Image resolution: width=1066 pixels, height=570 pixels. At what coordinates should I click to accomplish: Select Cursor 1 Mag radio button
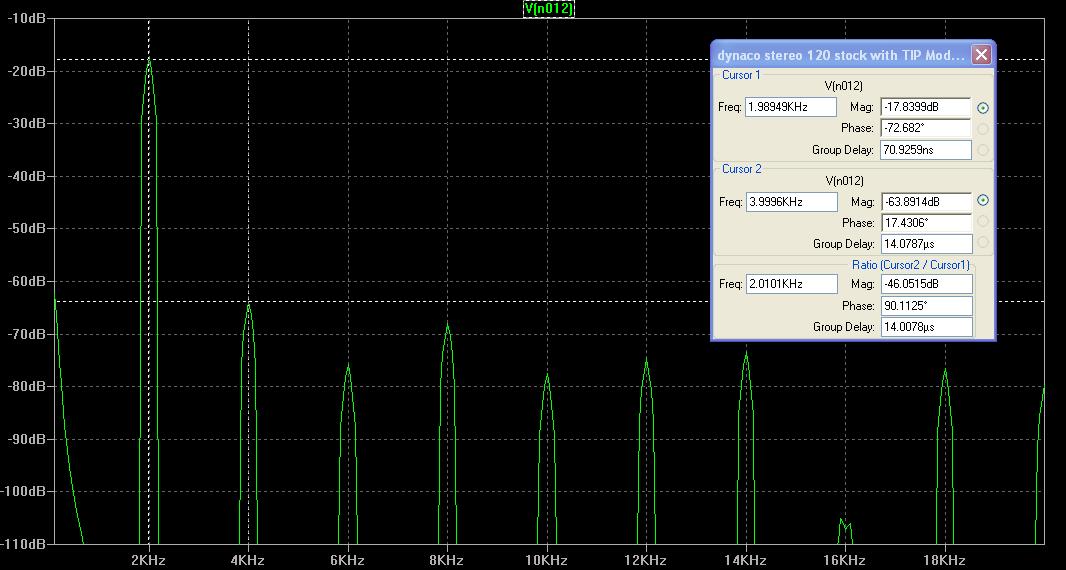[x=982, y=107]
